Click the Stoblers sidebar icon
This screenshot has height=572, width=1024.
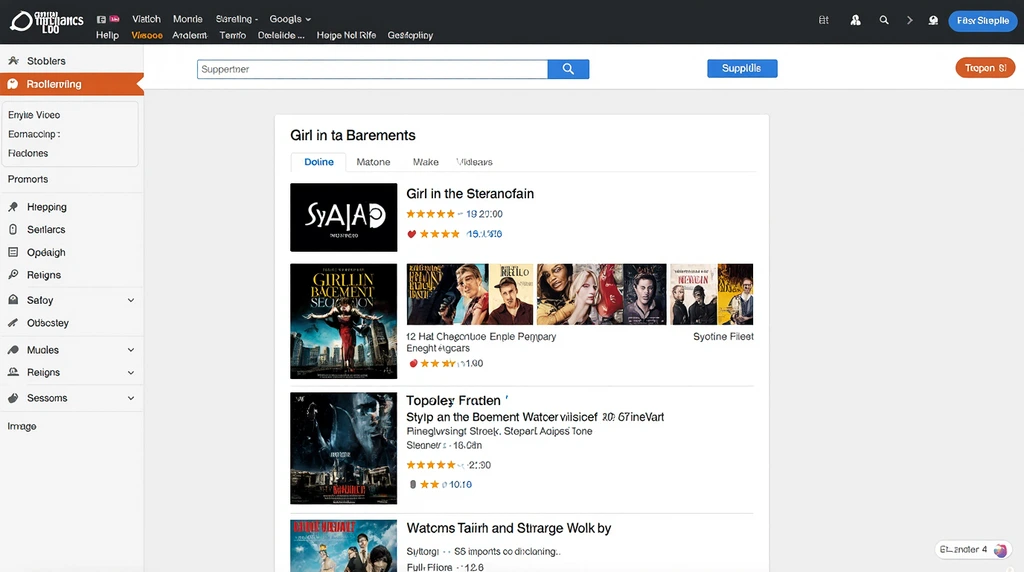coord(13,61)
